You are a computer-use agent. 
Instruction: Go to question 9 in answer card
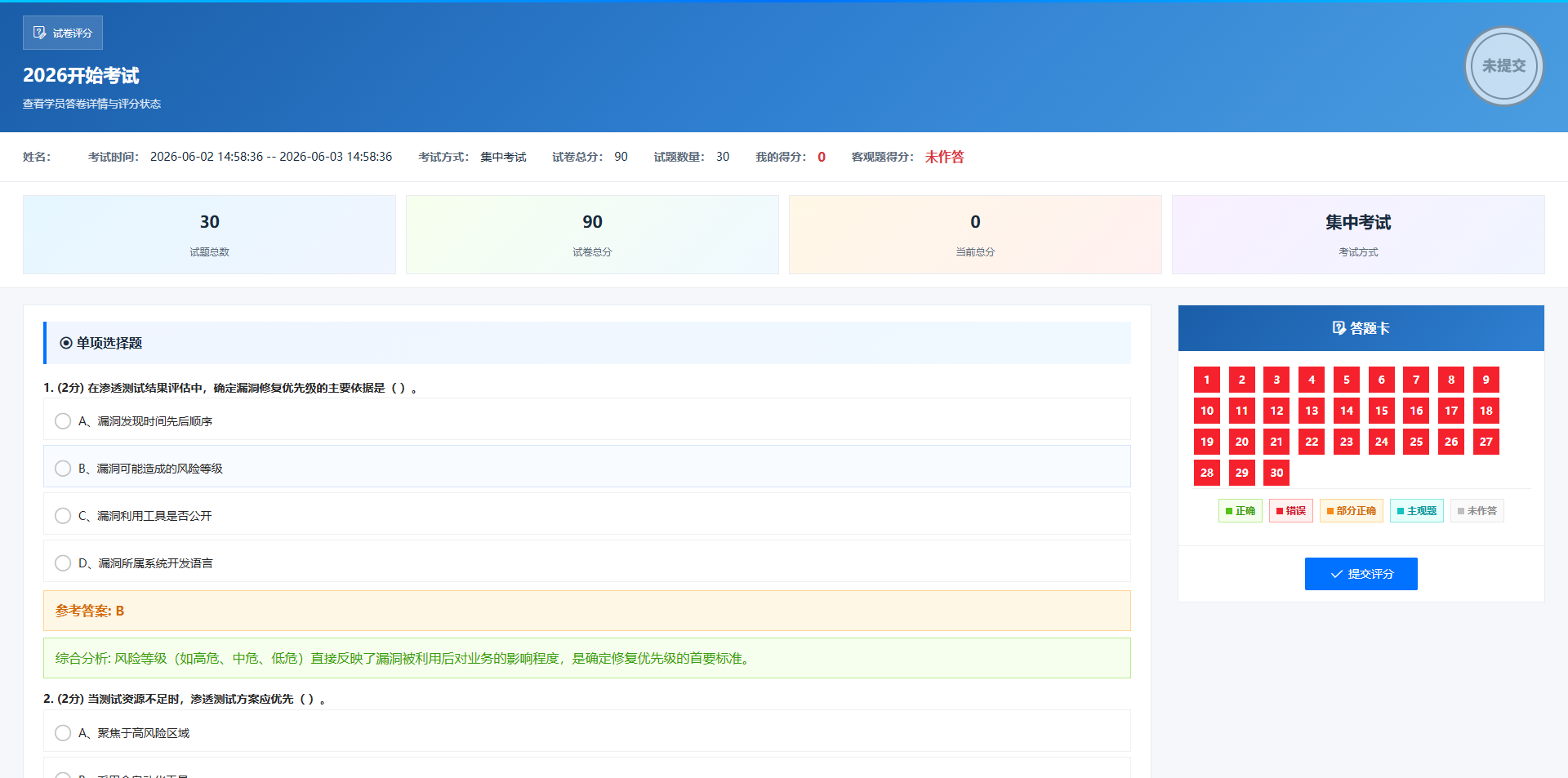click(x=1486, y=380)
